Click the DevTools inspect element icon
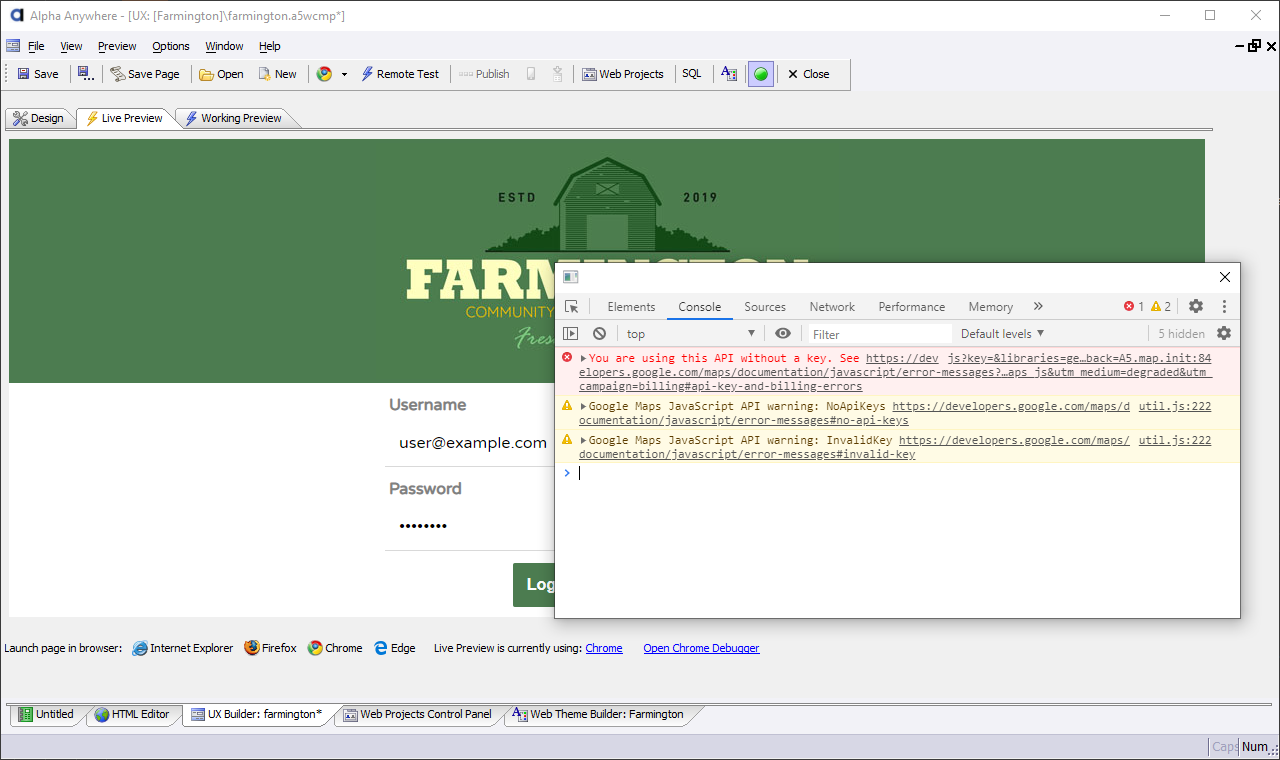Screen dimensions: 1280x760 [571, 307]
